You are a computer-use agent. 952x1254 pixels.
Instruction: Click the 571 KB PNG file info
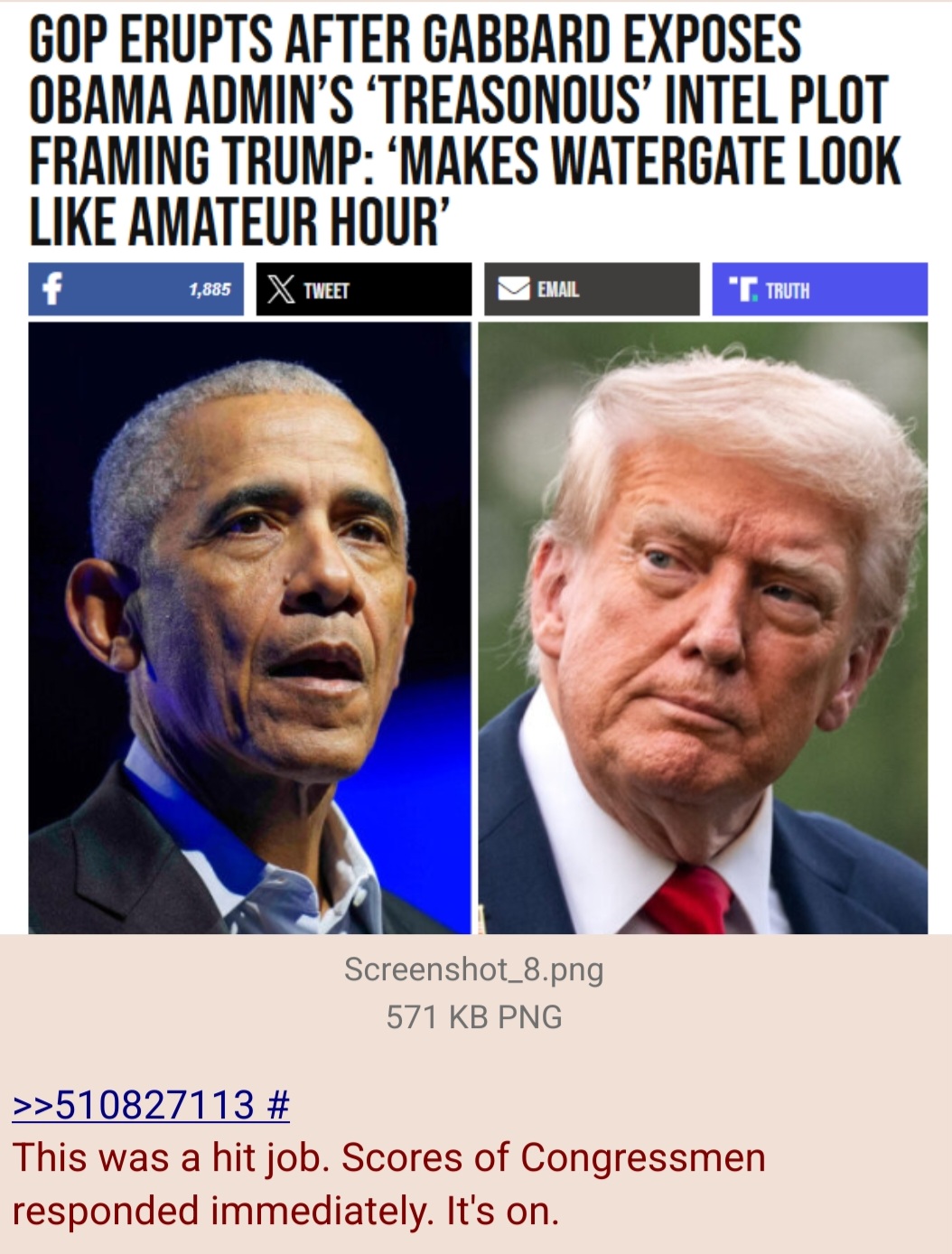tap(474, 1017)
